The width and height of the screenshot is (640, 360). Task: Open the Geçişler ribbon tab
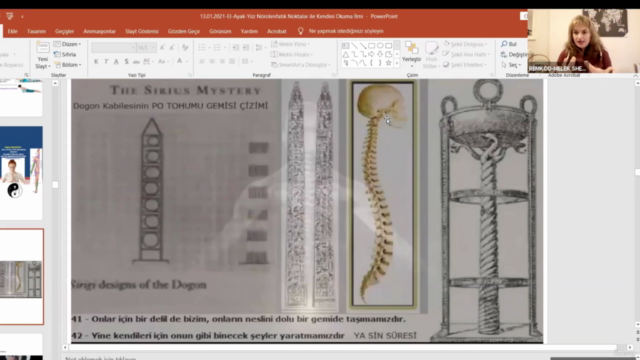64,31
